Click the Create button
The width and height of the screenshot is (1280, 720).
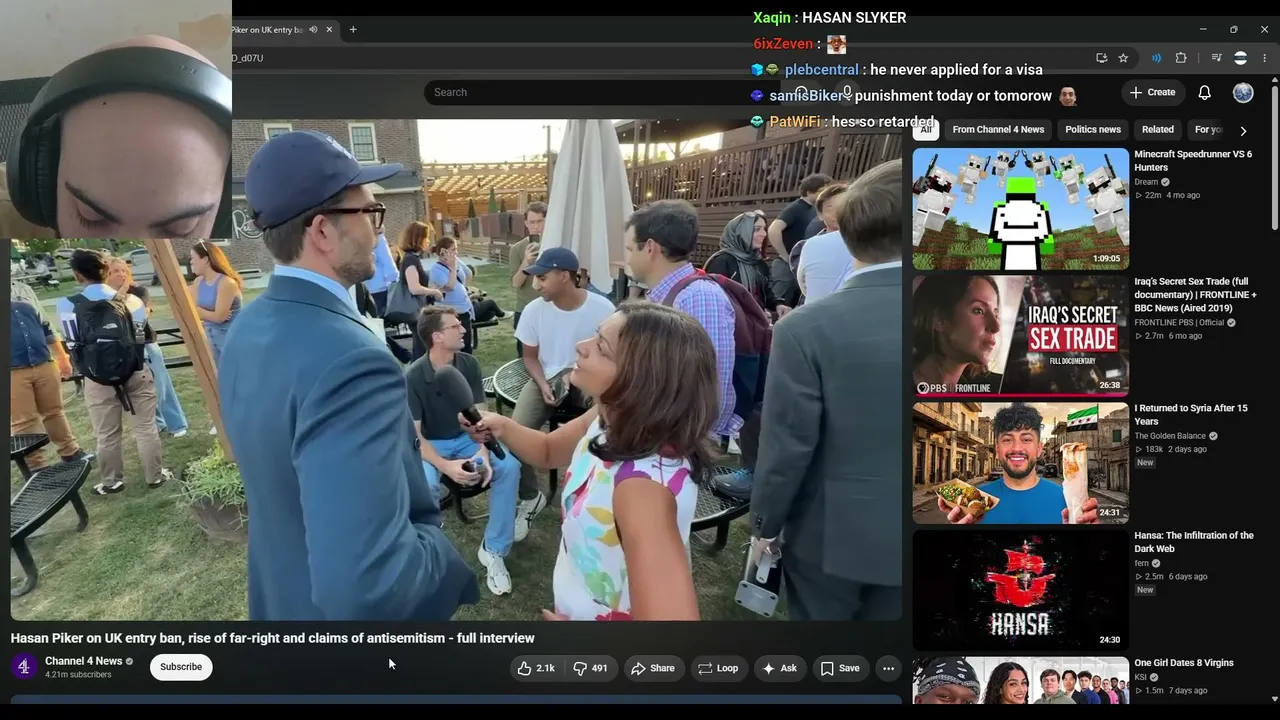click(1153, 92)
